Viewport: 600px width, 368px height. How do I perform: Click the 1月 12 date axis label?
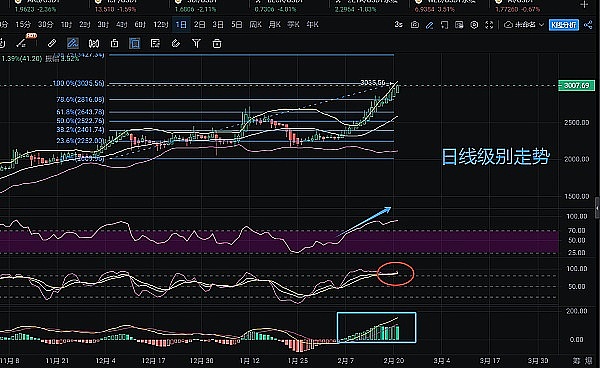(x=249, y=361)
